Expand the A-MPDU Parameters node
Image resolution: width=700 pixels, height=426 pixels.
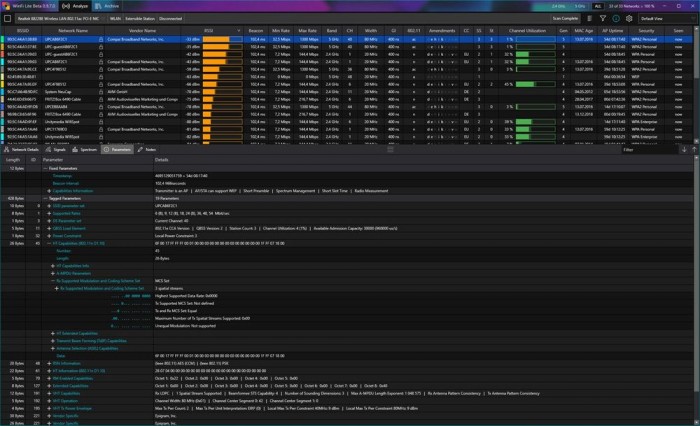(x=53, y=272)
